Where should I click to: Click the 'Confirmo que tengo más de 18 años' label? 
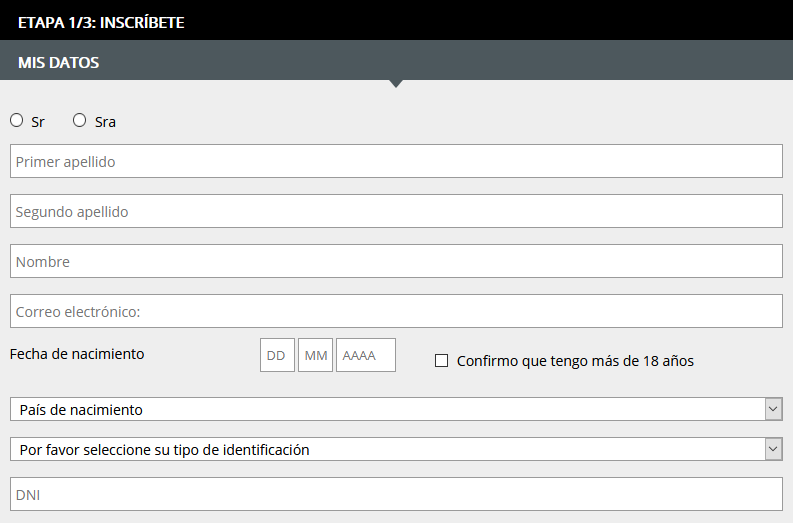[575, 361]
